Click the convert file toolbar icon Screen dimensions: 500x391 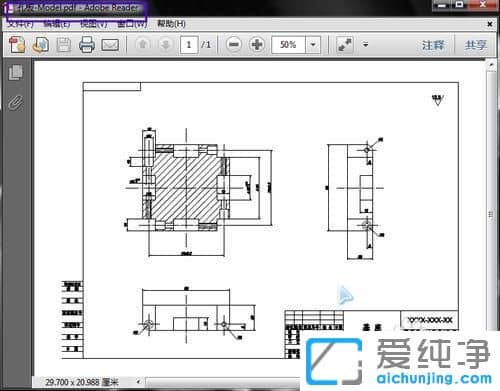coord(41,45)
